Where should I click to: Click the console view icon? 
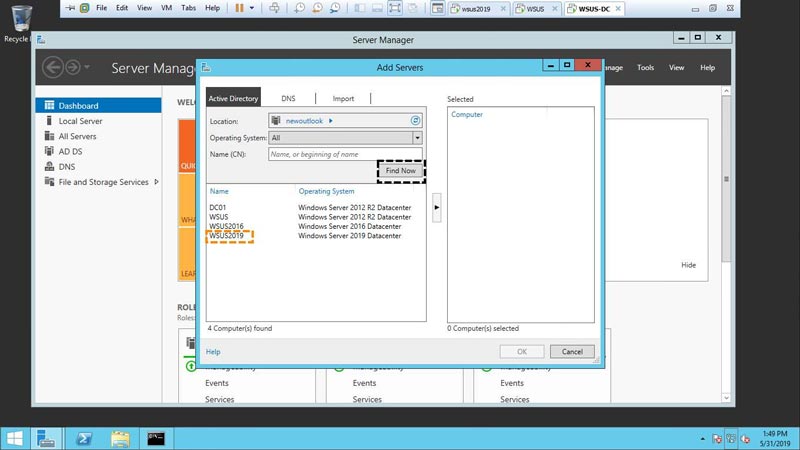(437, 8)
